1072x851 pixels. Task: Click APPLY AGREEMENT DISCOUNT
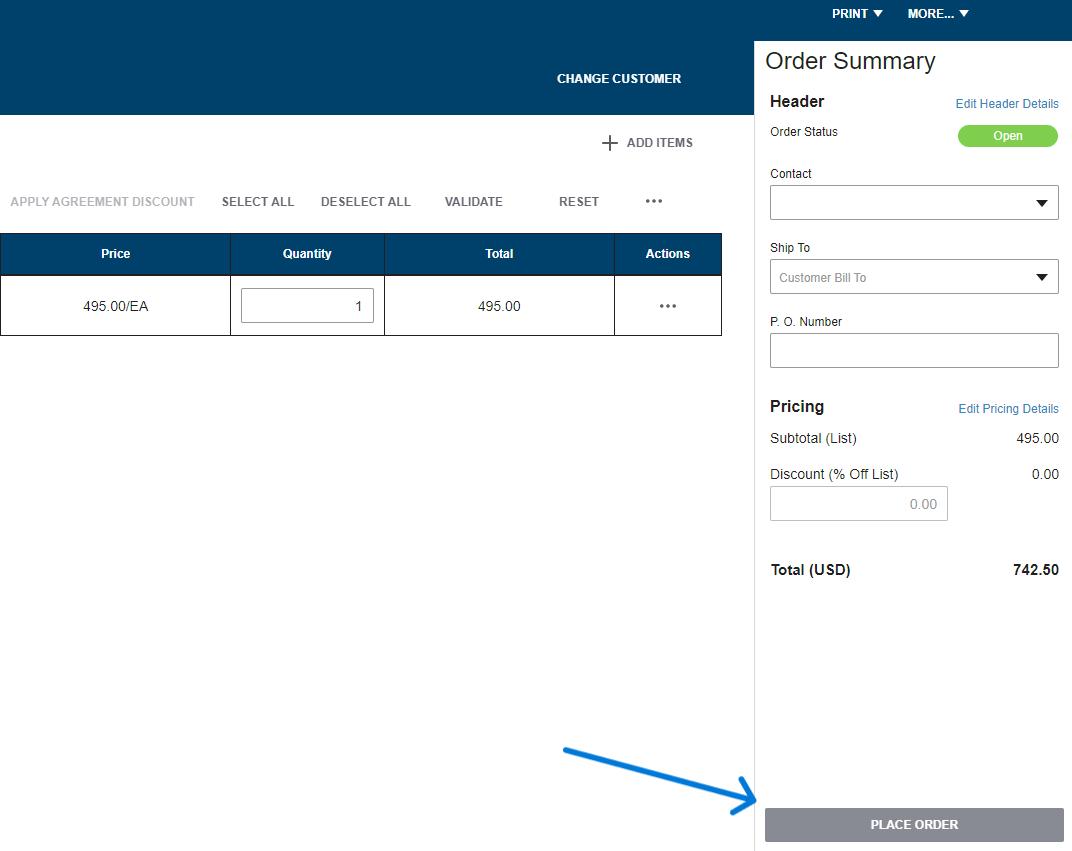[x=103, y=202]
